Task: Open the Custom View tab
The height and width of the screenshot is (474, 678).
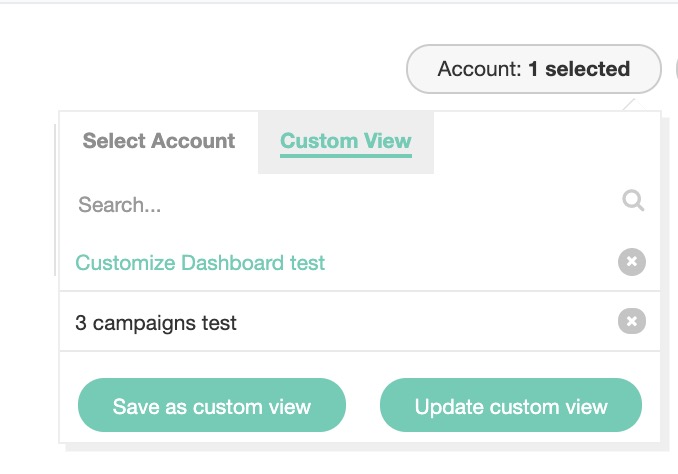Action: coord(345,141)
